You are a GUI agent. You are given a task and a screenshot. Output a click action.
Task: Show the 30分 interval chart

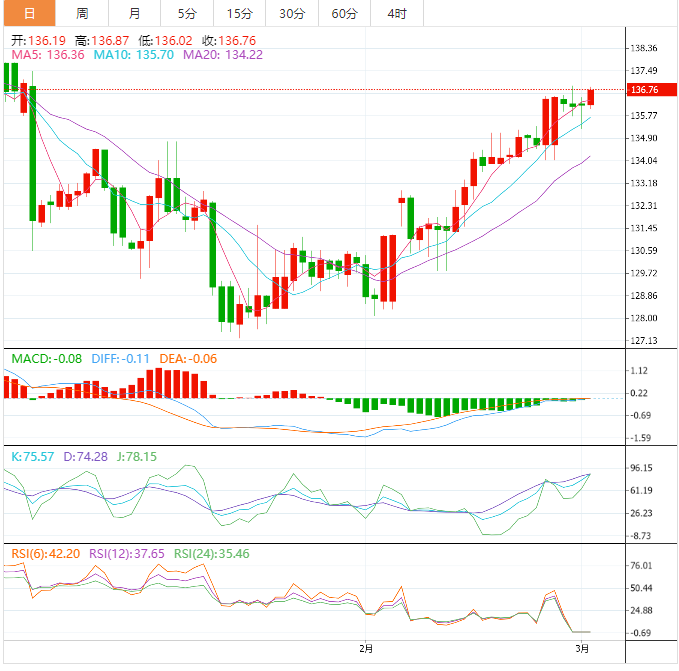pyautogui.click(x=292, y=13)
